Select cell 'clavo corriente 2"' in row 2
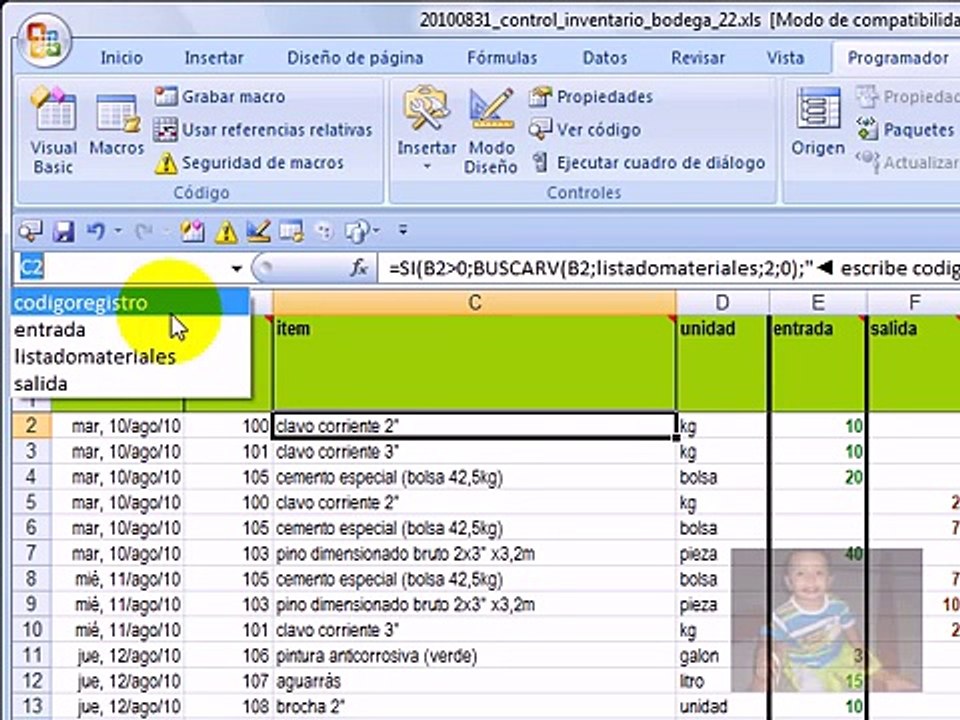 coord(474,426)
